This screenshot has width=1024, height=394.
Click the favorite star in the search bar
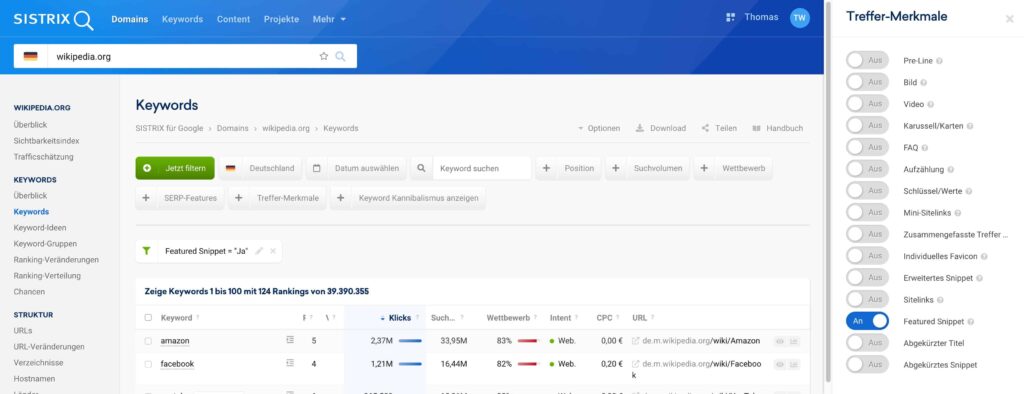pos(323,56)
